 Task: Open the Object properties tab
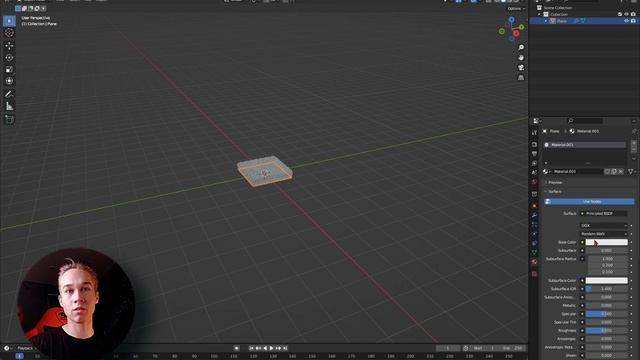coord(534,206)
